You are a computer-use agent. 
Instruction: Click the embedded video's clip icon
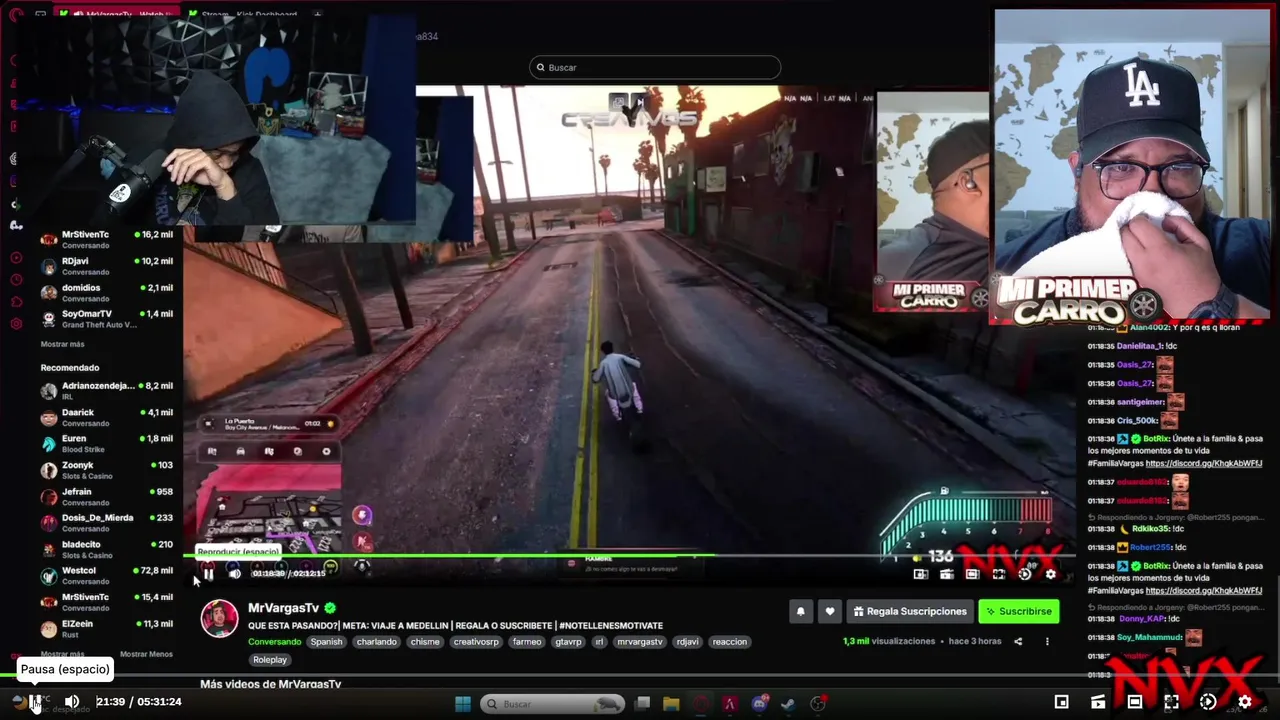point(946,574)
